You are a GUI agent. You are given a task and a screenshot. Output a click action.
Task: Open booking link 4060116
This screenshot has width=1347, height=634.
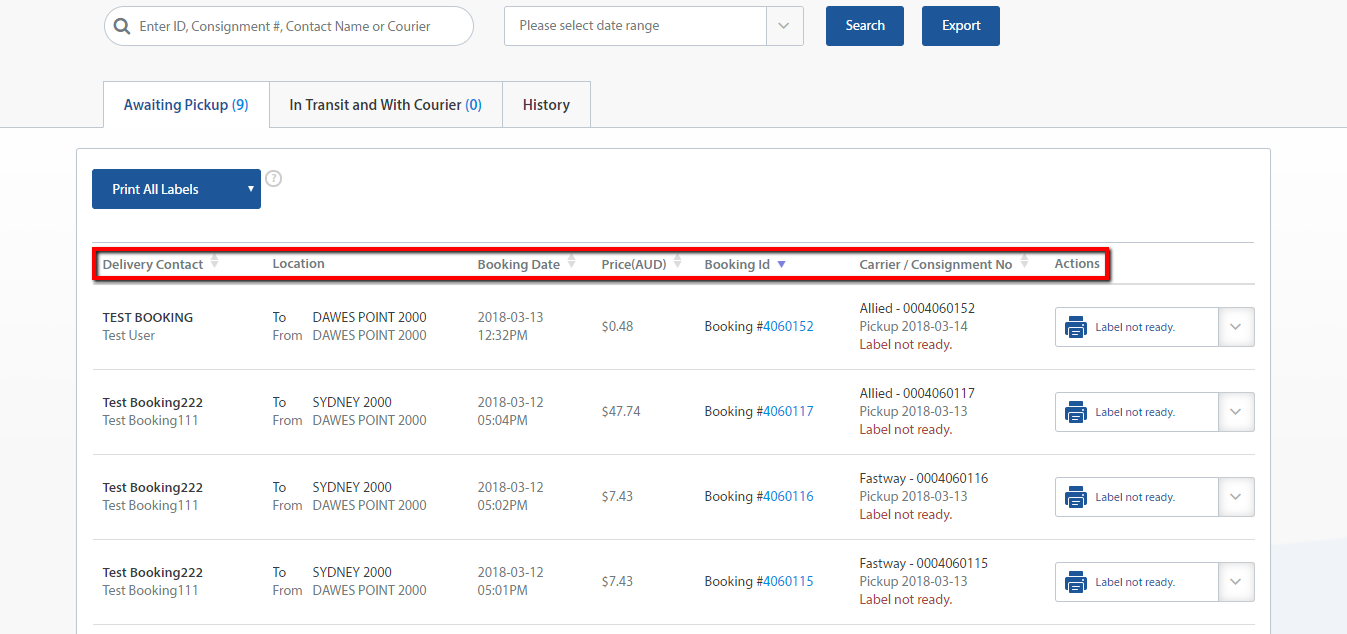pos(788,497)
